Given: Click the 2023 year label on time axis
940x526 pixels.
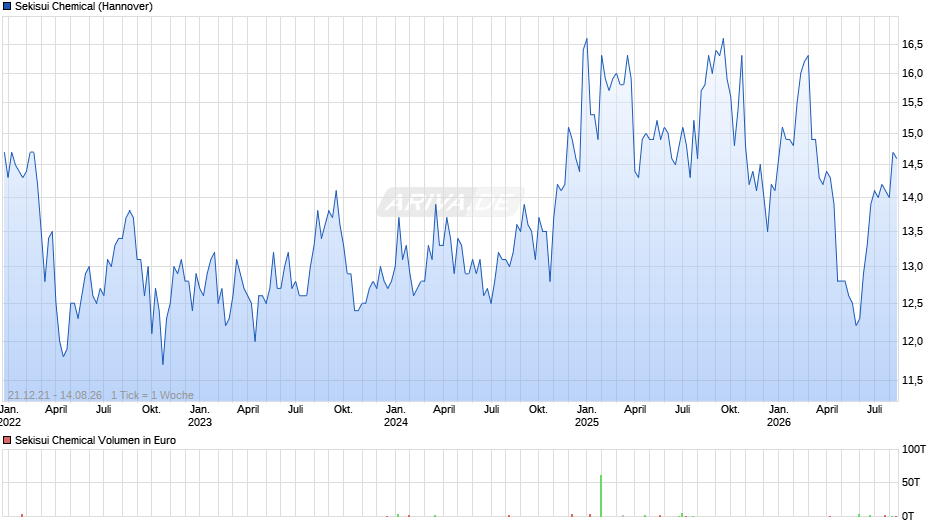Looking at the screenshot, I should pyautogui.click(x=200, y=422).
